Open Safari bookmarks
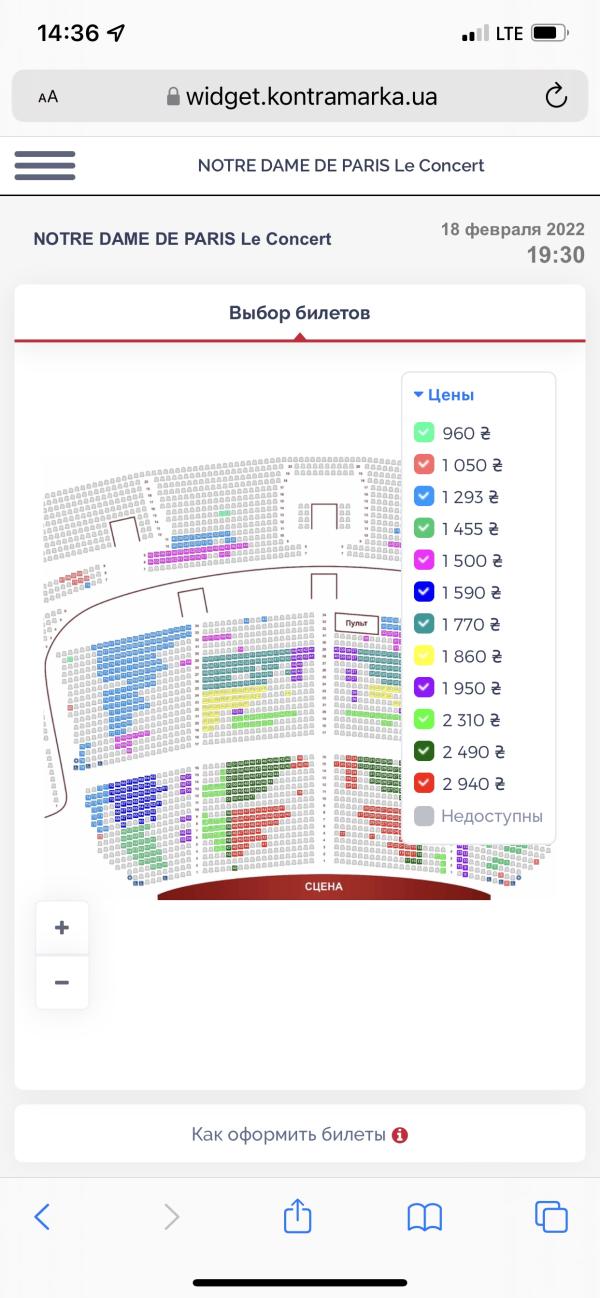Screen dimensions: 600x1298 pos(425,1216)
